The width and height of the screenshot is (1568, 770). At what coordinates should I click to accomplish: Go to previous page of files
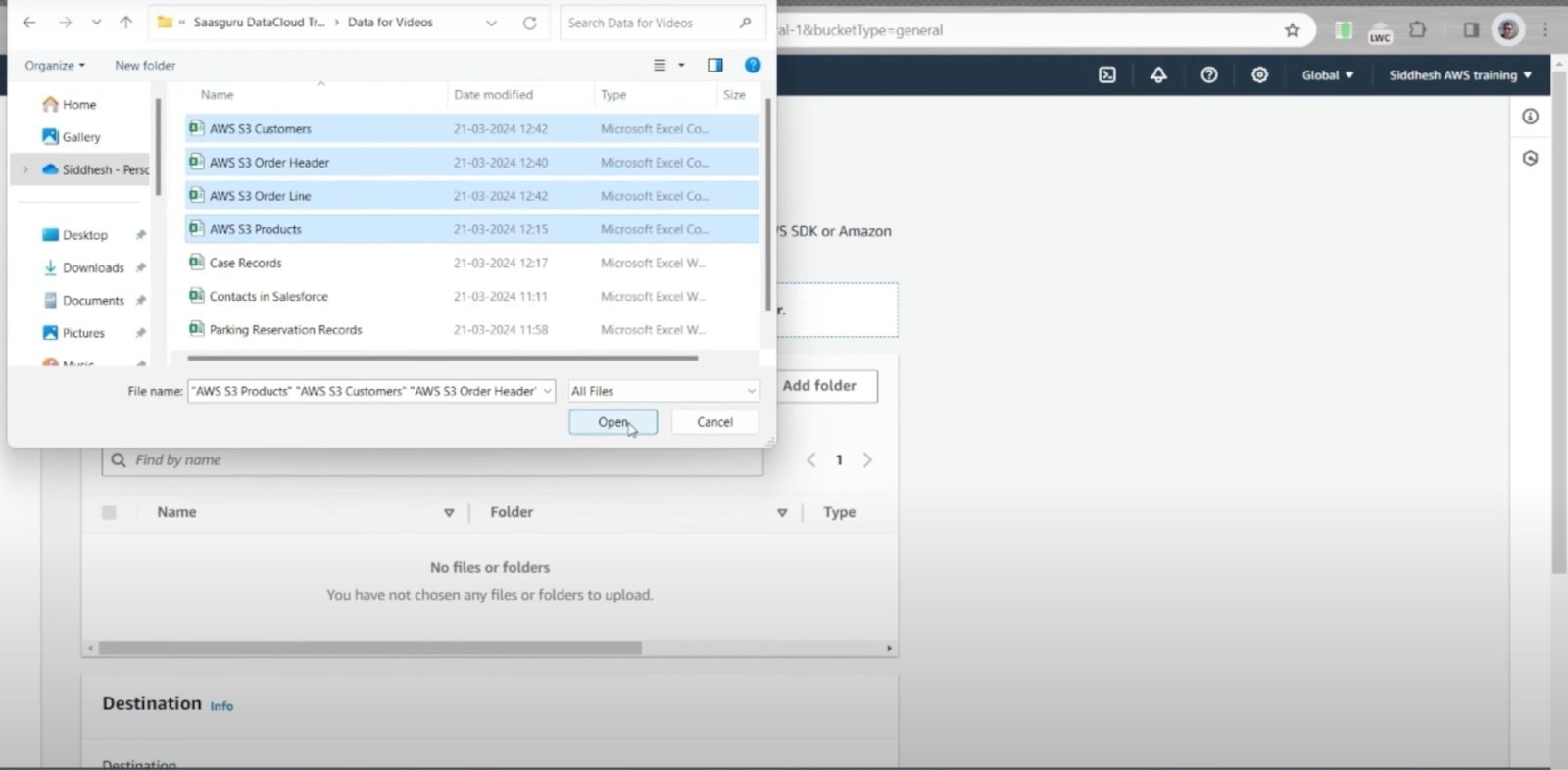coord(811,460)
